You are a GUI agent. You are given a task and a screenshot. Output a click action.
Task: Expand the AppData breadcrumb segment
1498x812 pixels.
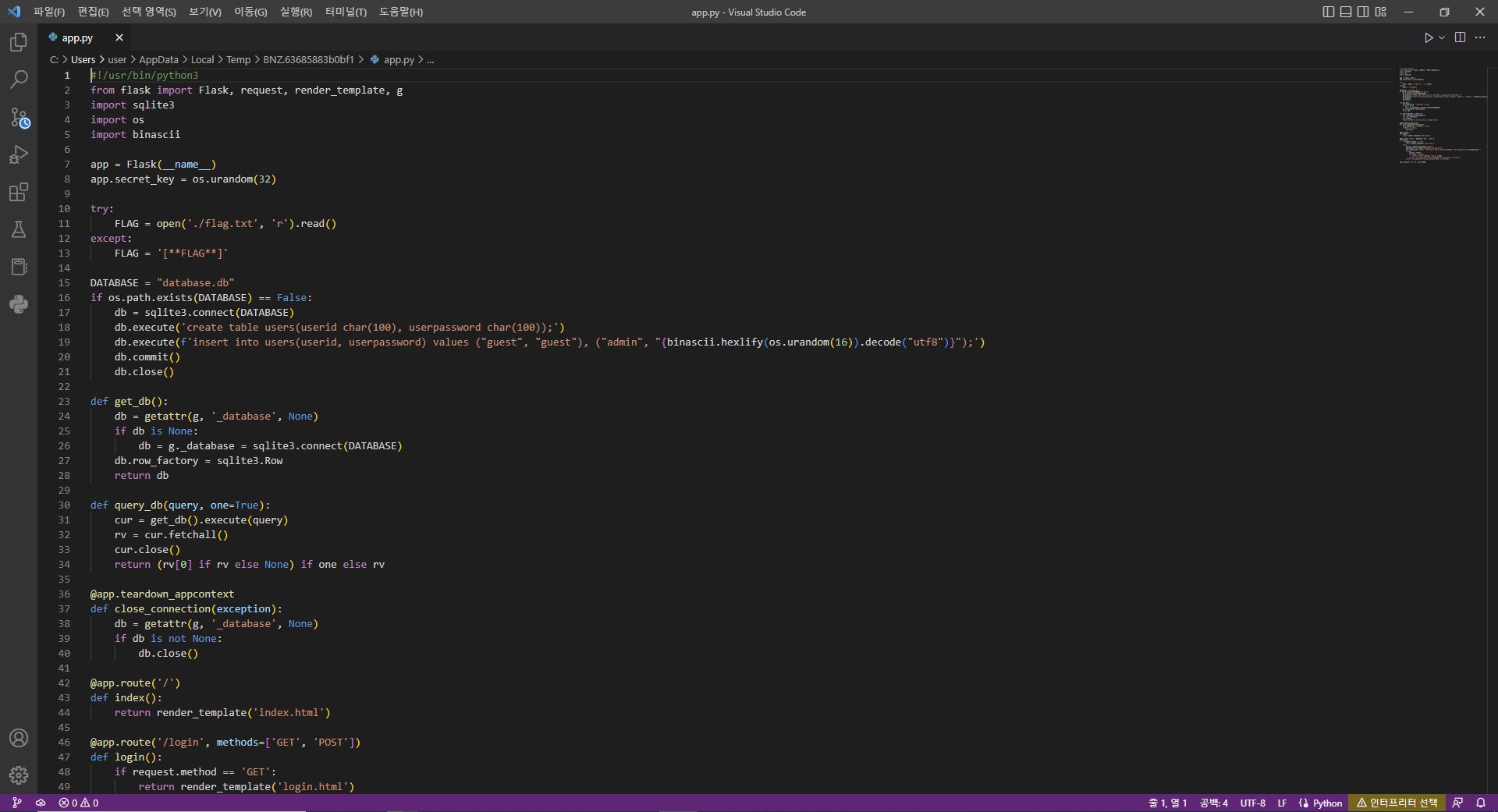point(158,59)
